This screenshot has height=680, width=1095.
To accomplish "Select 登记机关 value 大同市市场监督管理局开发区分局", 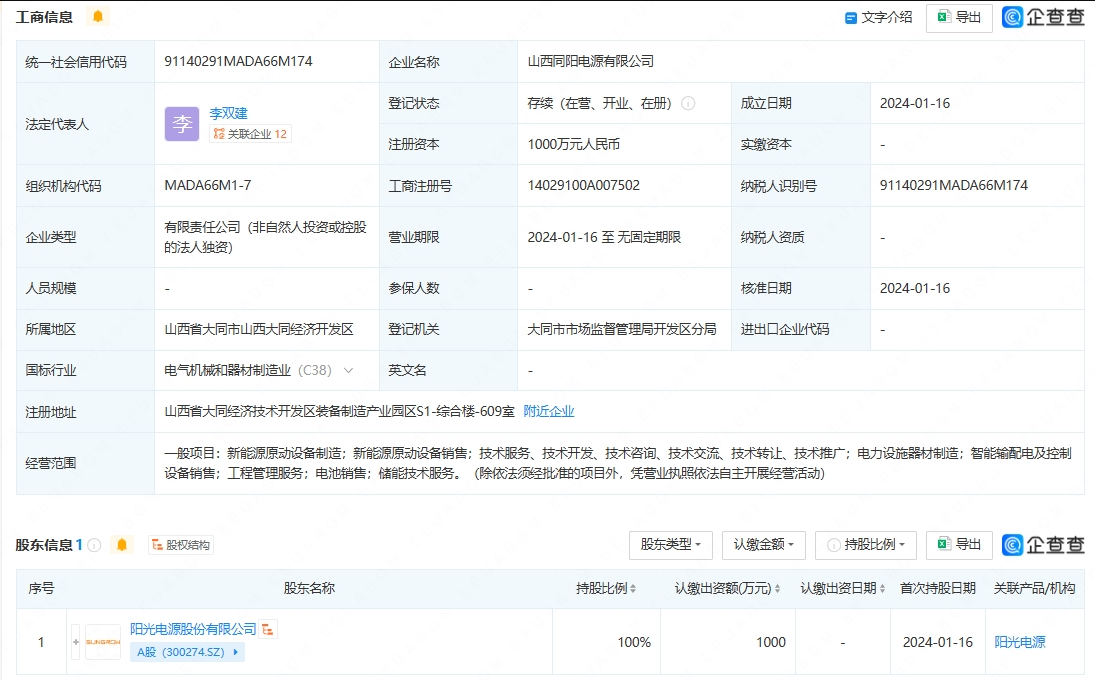I will click(622, 330).
